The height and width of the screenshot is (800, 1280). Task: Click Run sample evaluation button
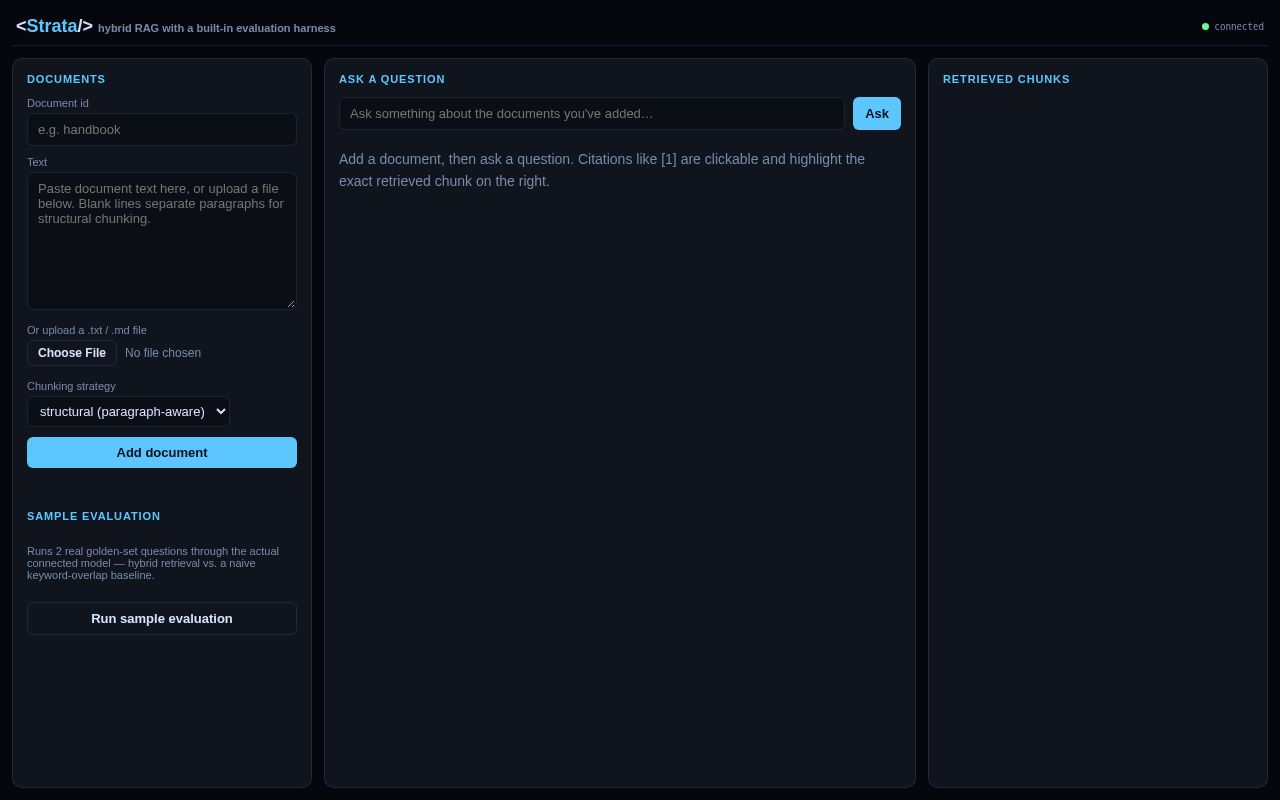pos(162,618)
